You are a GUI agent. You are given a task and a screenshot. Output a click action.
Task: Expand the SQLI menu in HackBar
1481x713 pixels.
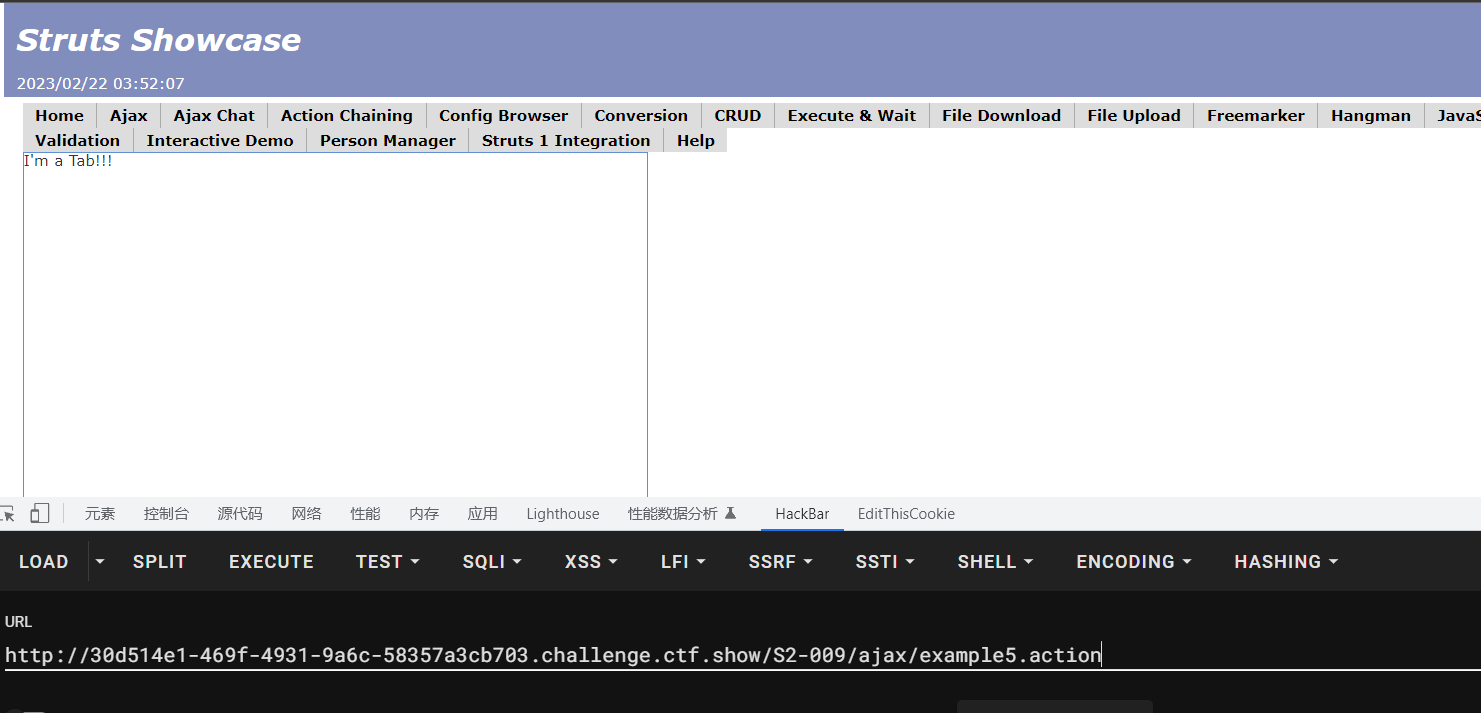point(491,562)
